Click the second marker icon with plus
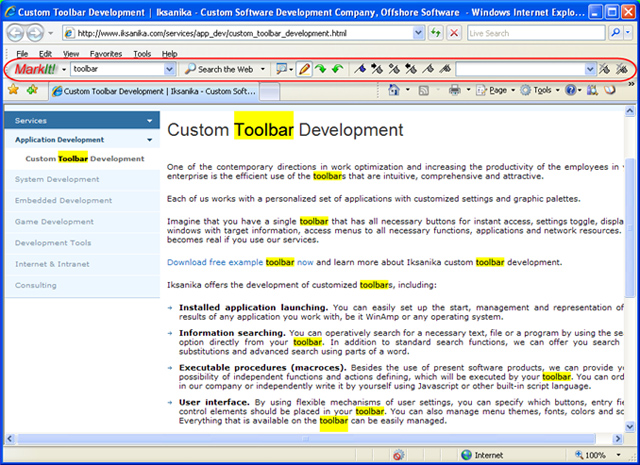This screenshot has width=640, height=465. [377, 69]
